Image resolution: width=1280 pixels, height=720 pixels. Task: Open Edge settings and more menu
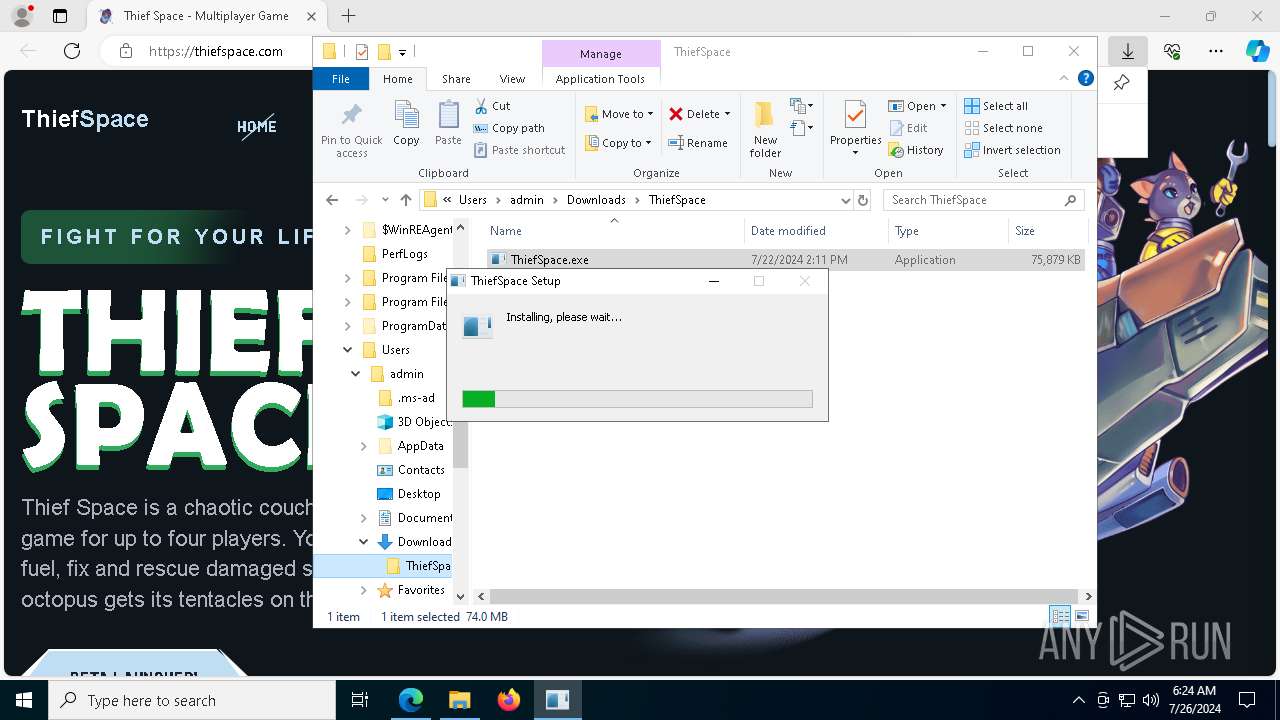tap(1215, 51)
